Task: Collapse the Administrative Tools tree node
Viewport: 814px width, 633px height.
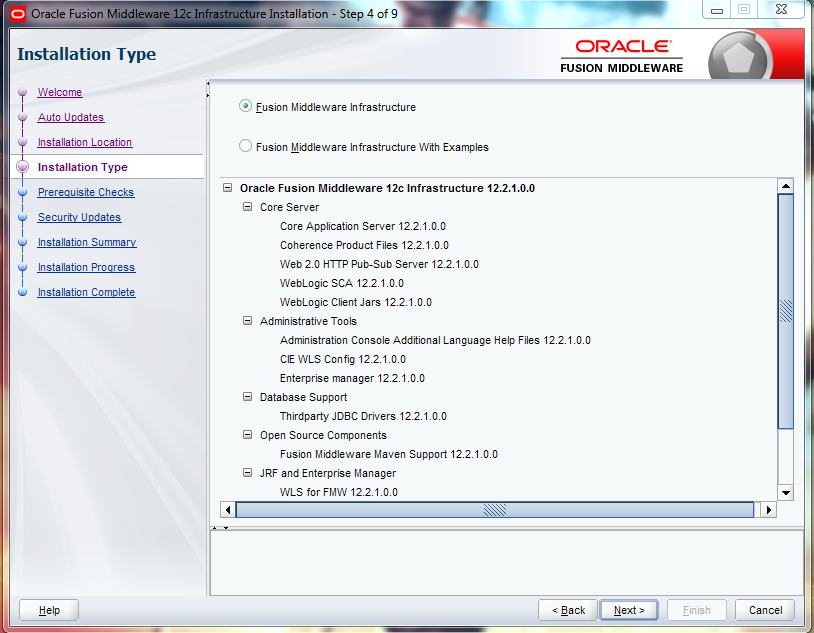Action: click(x=248, y=321)
